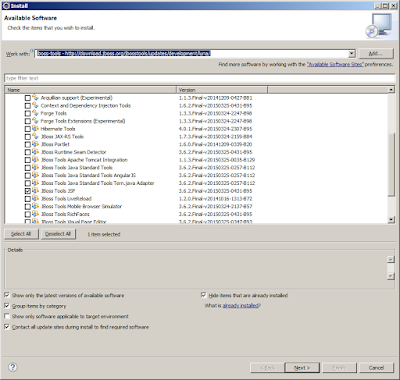Select JBoss Tools Apache Tomcat Integration text
The width and height of the screenshot is (400, 380).
click(84, 160)
